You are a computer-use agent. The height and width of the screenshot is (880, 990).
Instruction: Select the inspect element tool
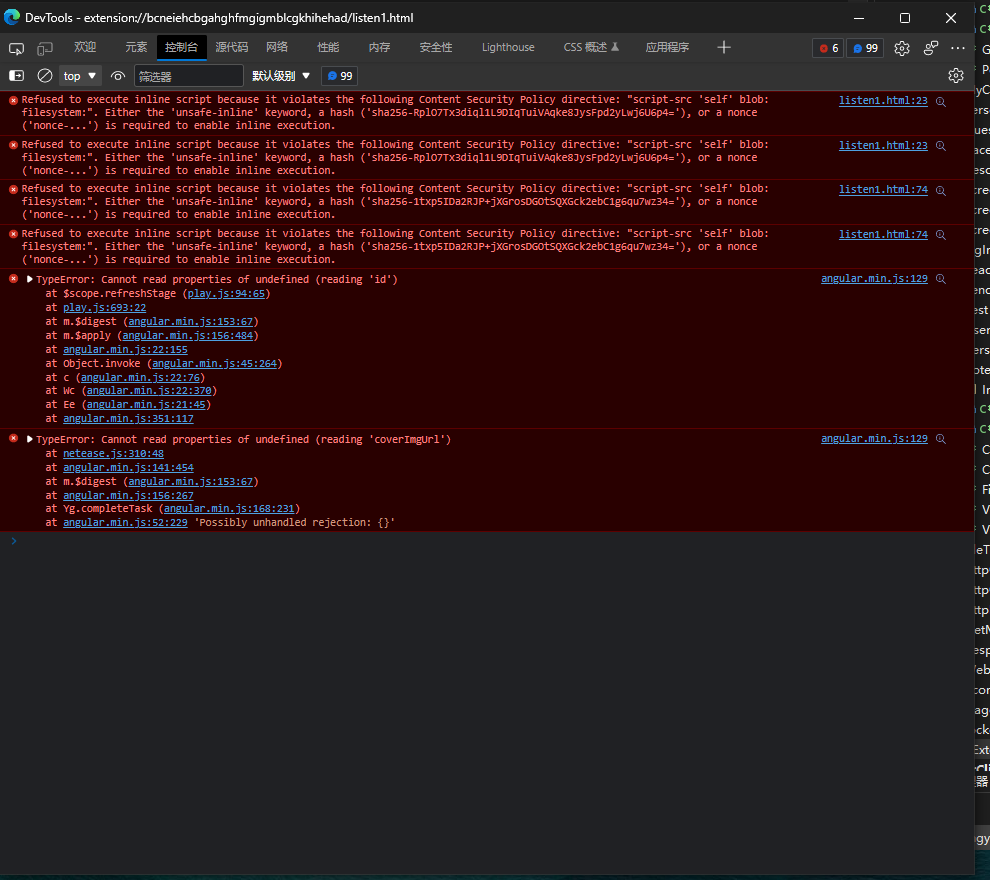16,47
